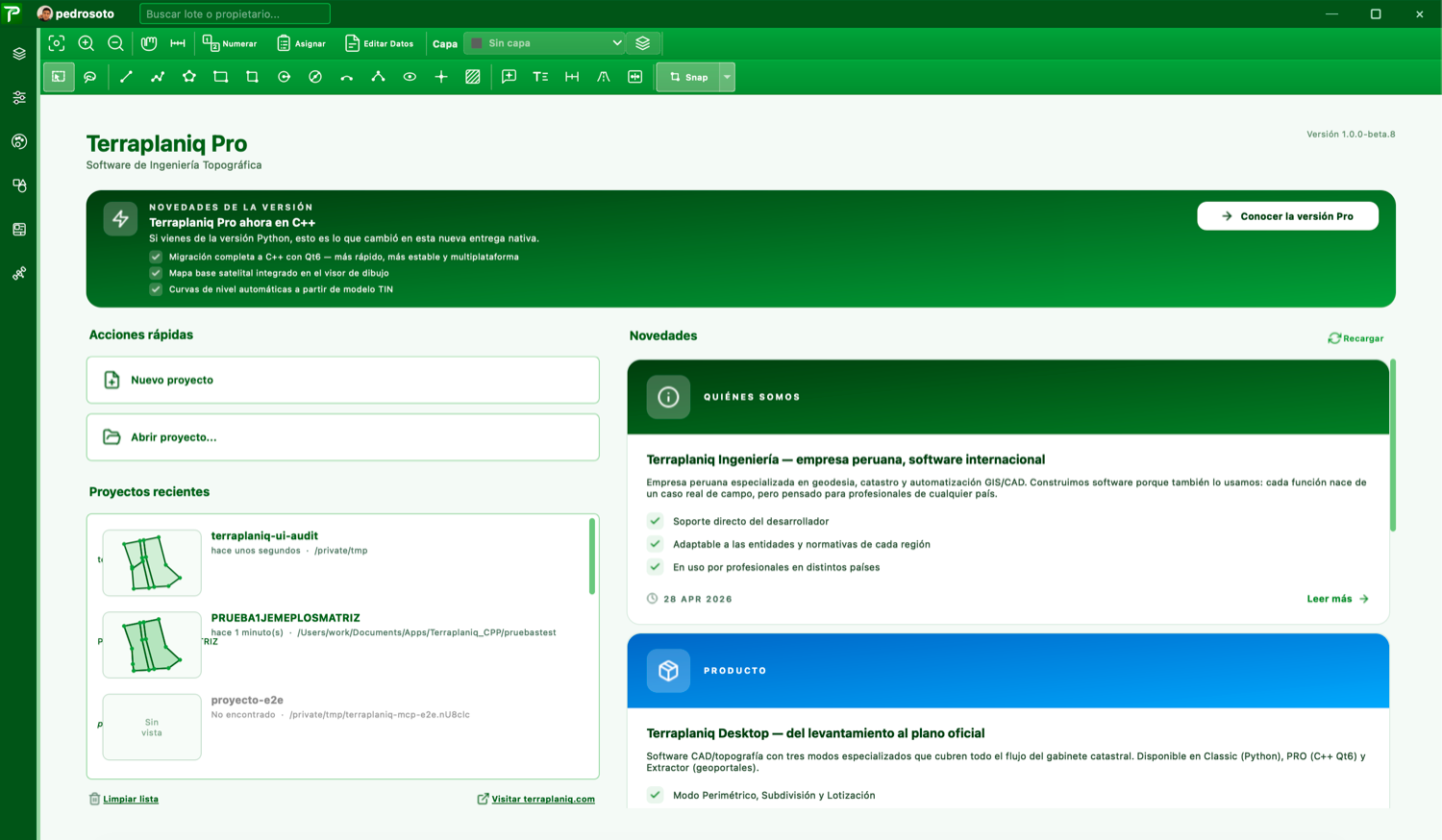Click the Numerar toolbar button
The height and width of the screenshot is (840, 1442).
(x=230, y=43)
